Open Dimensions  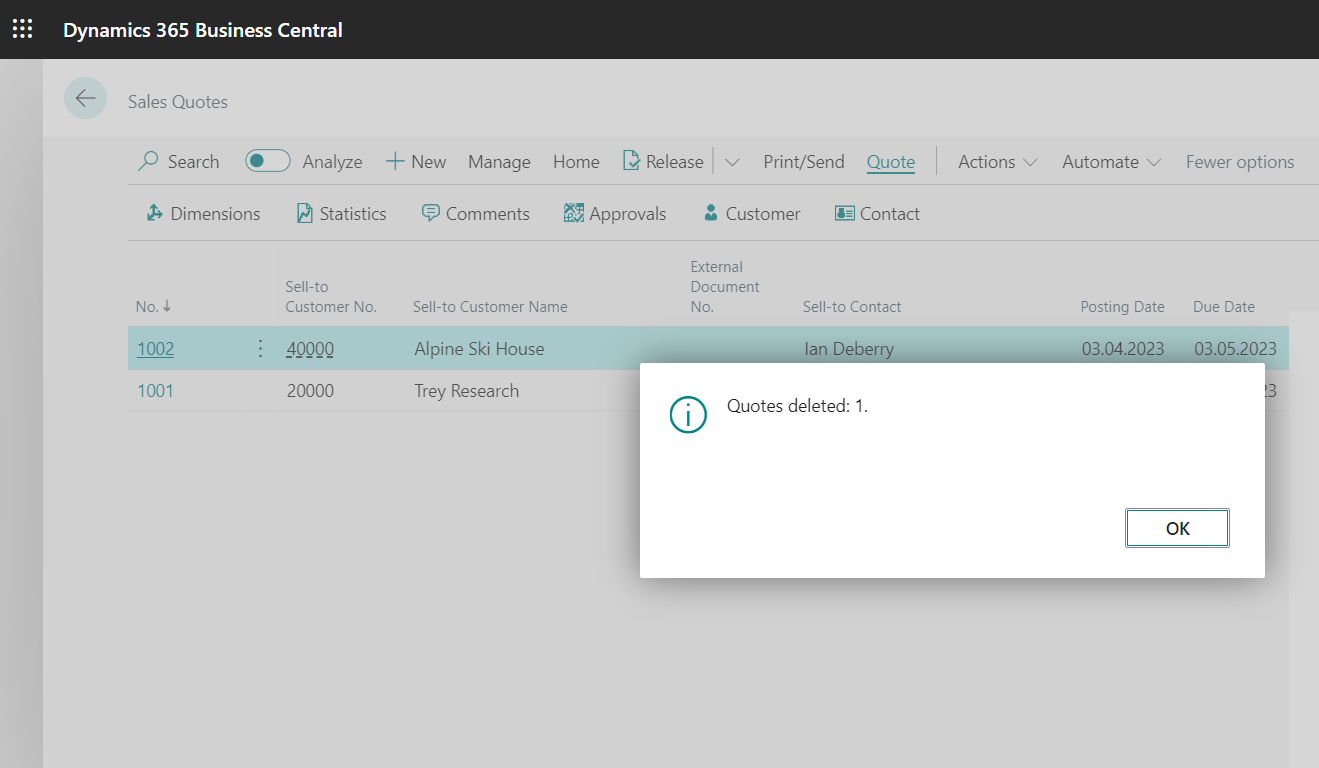pos(203,214)
